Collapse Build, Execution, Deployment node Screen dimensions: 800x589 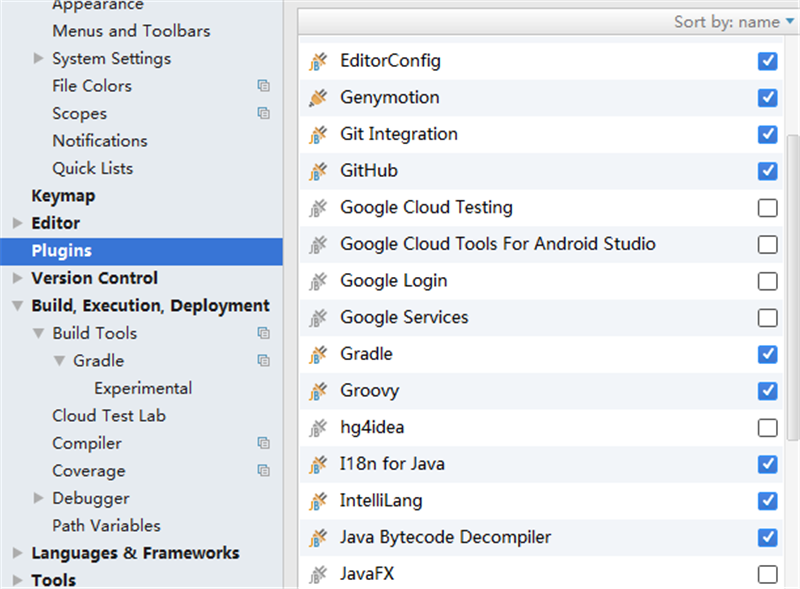tap(17, 306)
